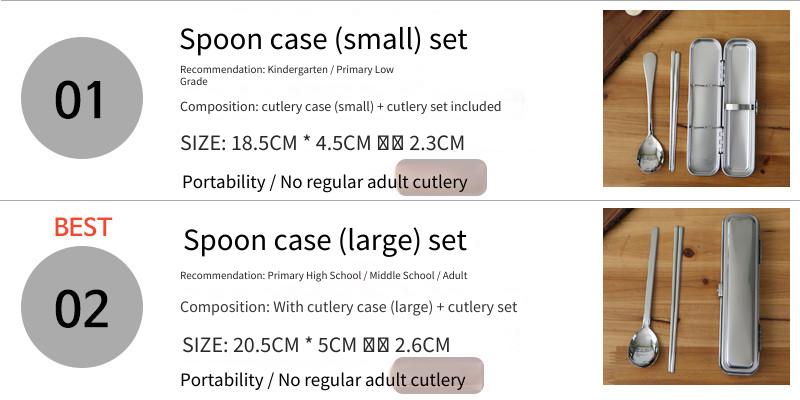
Task: Click the red BEST label
Action: pyautogui.click(x=83, y=227)
